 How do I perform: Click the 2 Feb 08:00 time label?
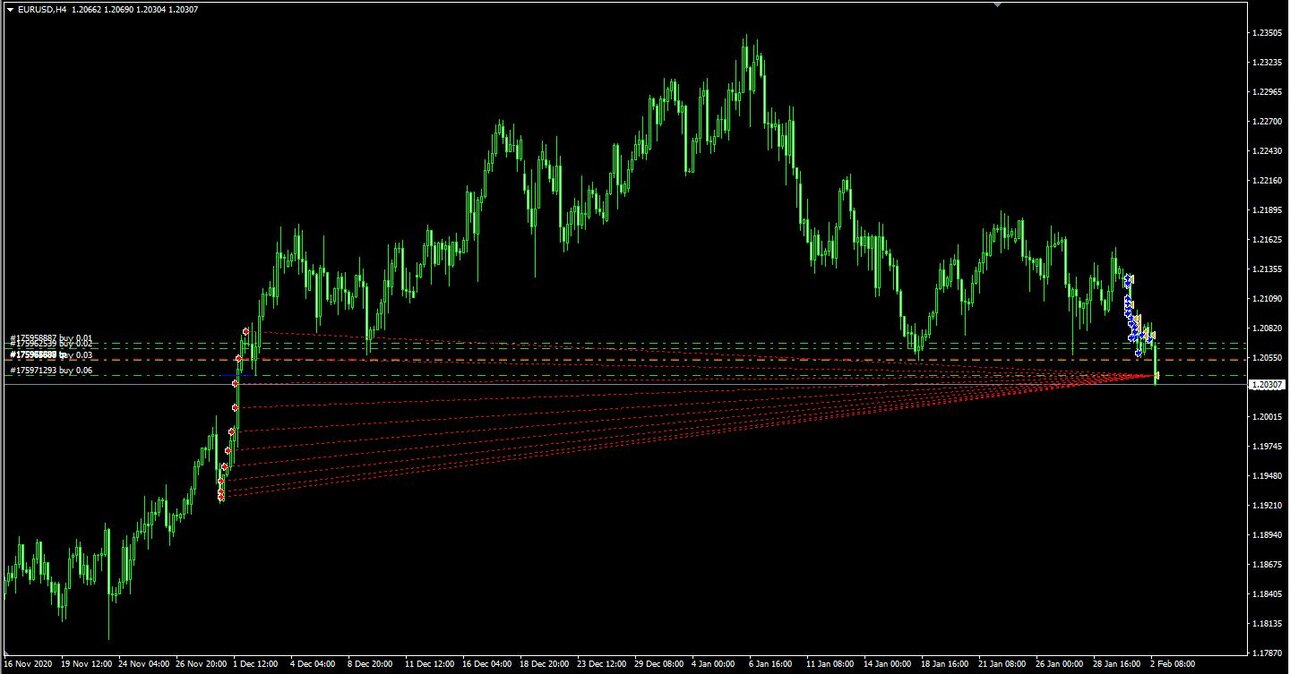(x=1171, y=663)
